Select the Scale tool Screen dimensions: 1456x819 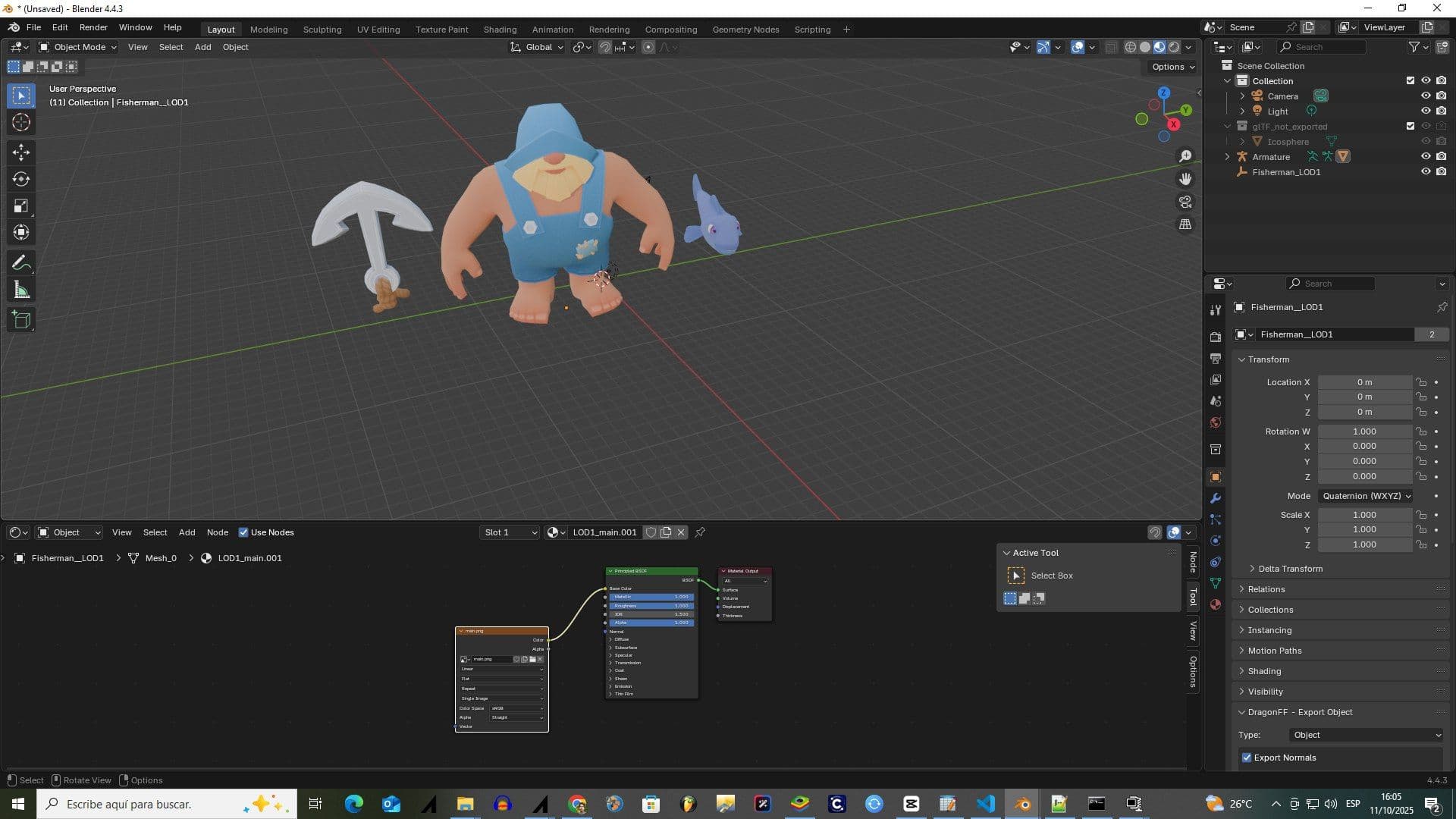(x=21, y=206)
